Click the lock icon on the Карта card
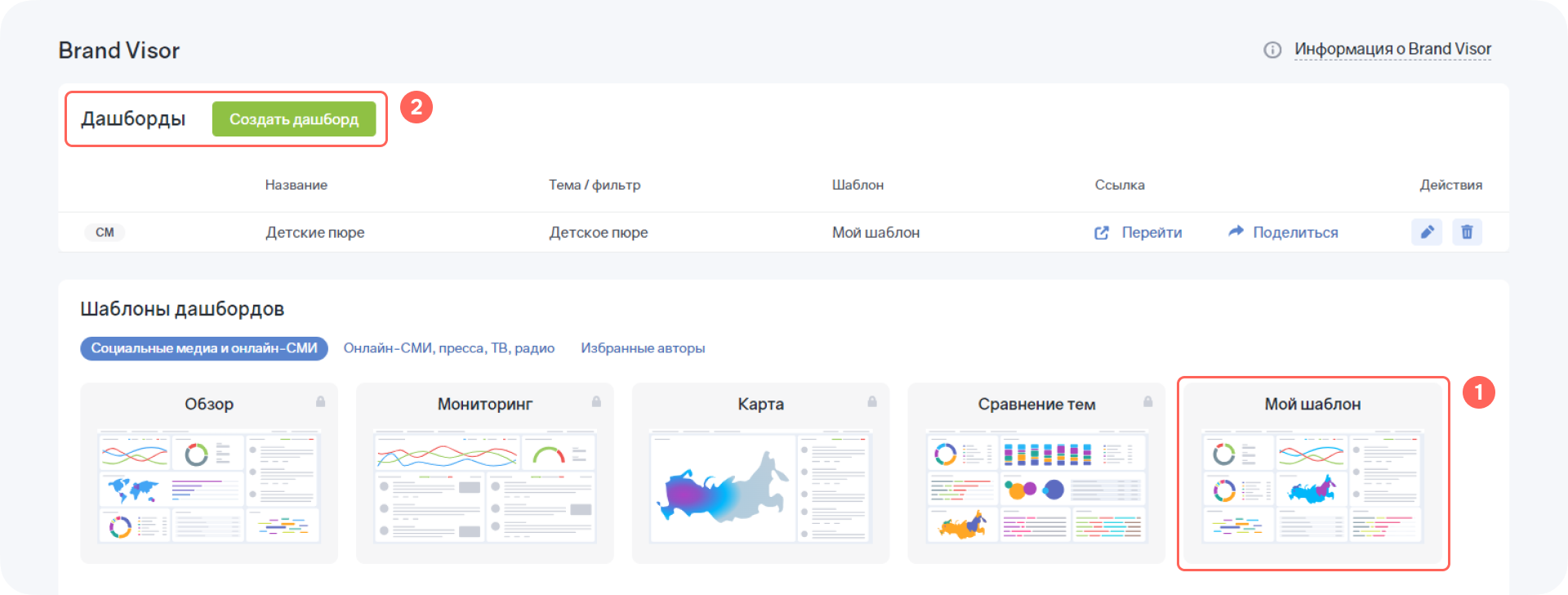The width and height of the screenshot is (1568, 595). click(x=872, y=402)
